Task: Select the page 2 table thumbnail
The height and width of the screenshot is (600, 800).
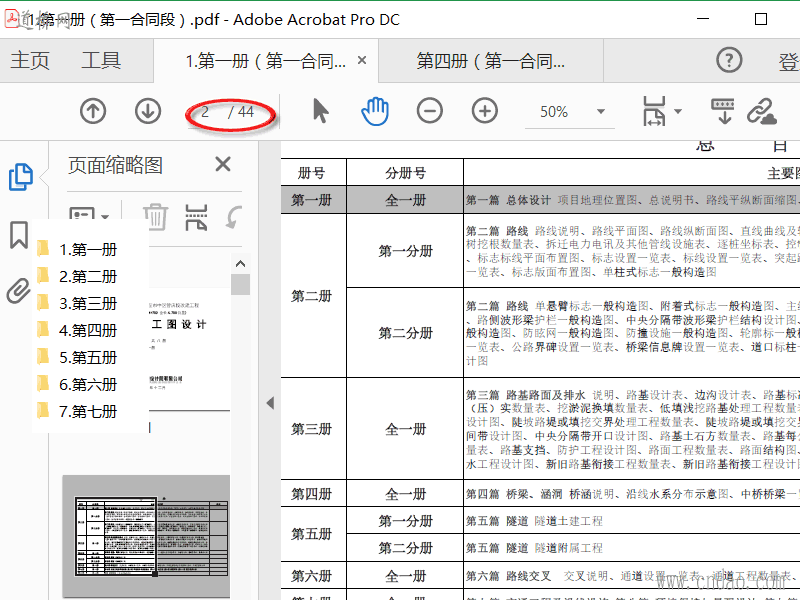Action: click(146, 536)
